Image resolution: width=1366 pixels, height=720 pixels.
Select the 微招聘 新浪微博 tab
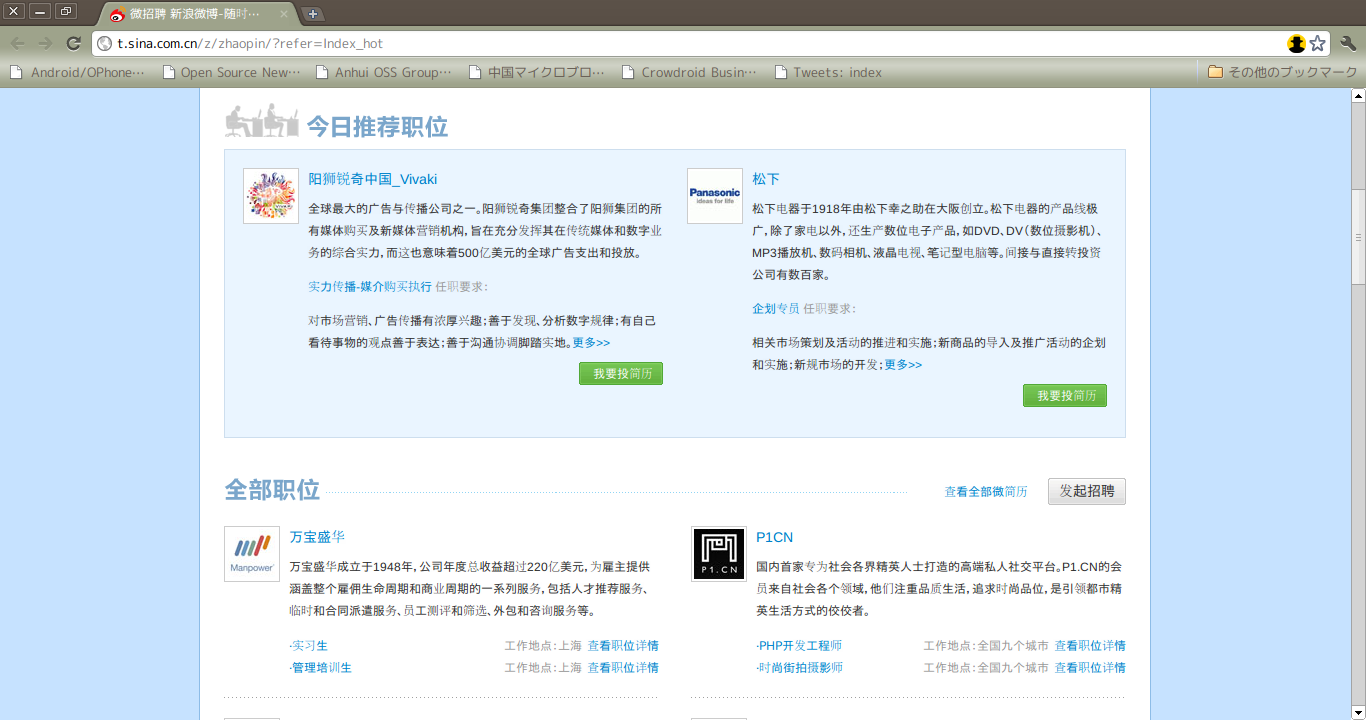click(x=197, y=15)
